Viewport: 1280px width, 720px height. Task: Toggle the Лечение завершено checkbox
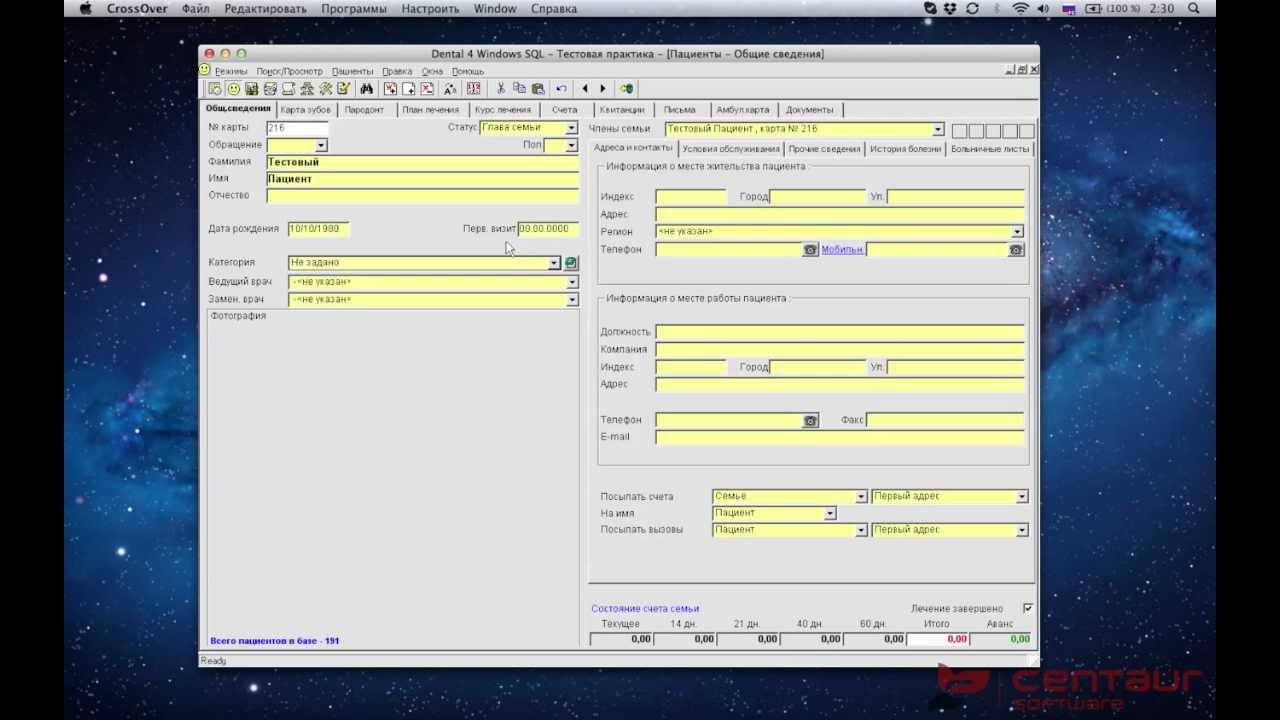1028,608
